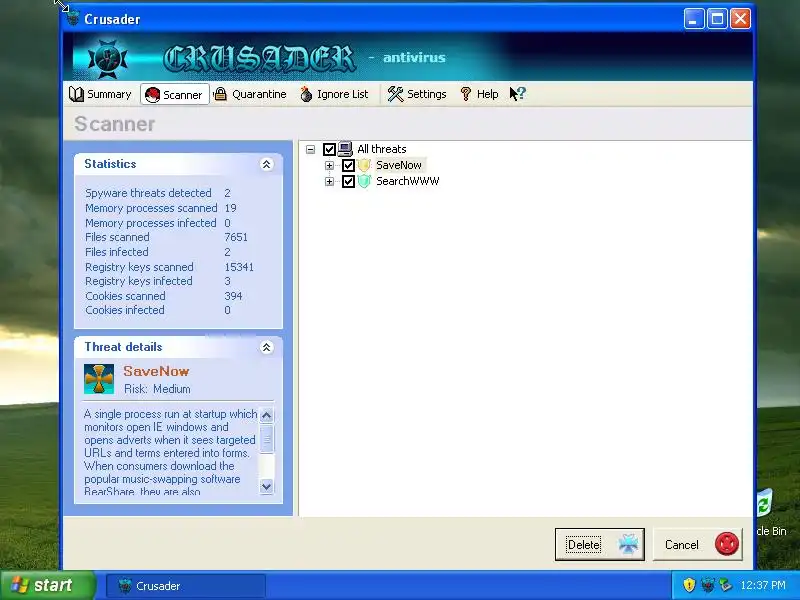
Task: Click the safely remove hardware tray icon
Action: click(x=725, y=585)
